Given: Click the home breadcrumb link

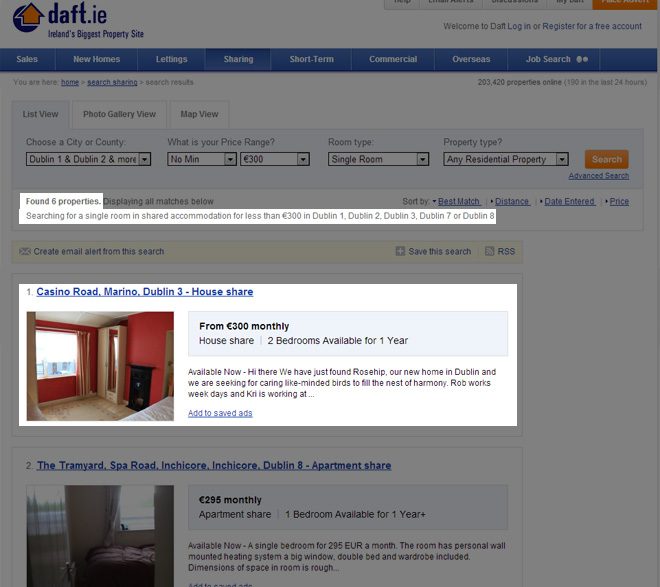Looking at the screenshot, I should [x=70, y=82].
